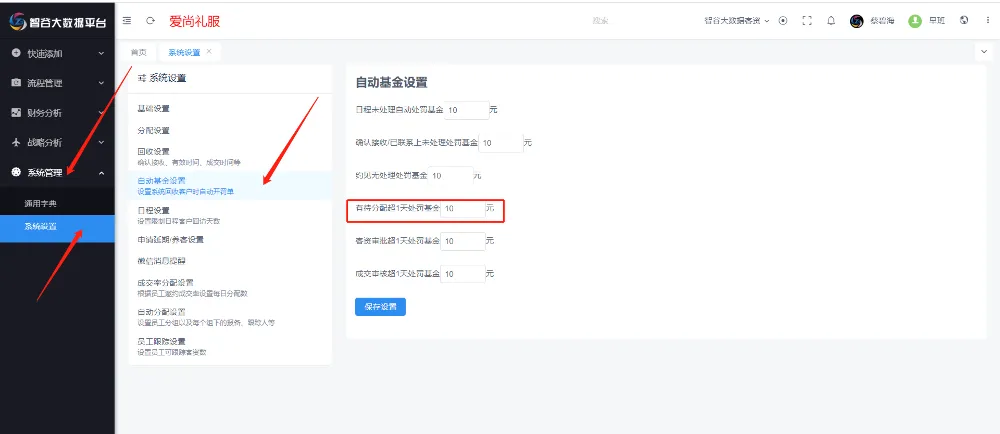Screen dimensions: 1000x434
Task: Open 基础设置 in the settings list
Action: (154, 108)
